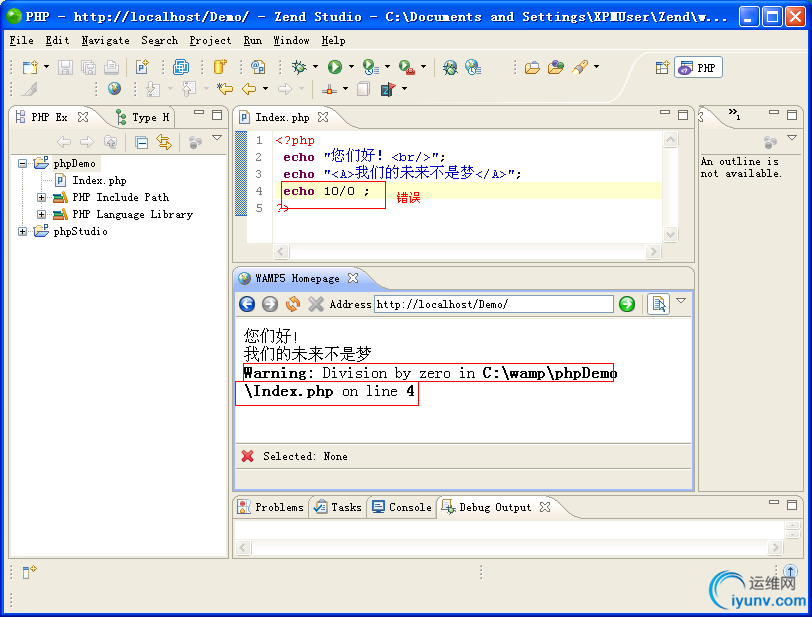Click the green Go button
This screenshot has height=617, width=812.
(627, 304)
